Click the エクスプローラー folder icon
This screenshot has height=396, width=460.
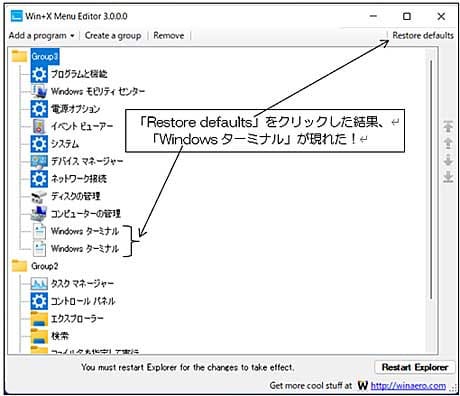[x=39, y=319]
